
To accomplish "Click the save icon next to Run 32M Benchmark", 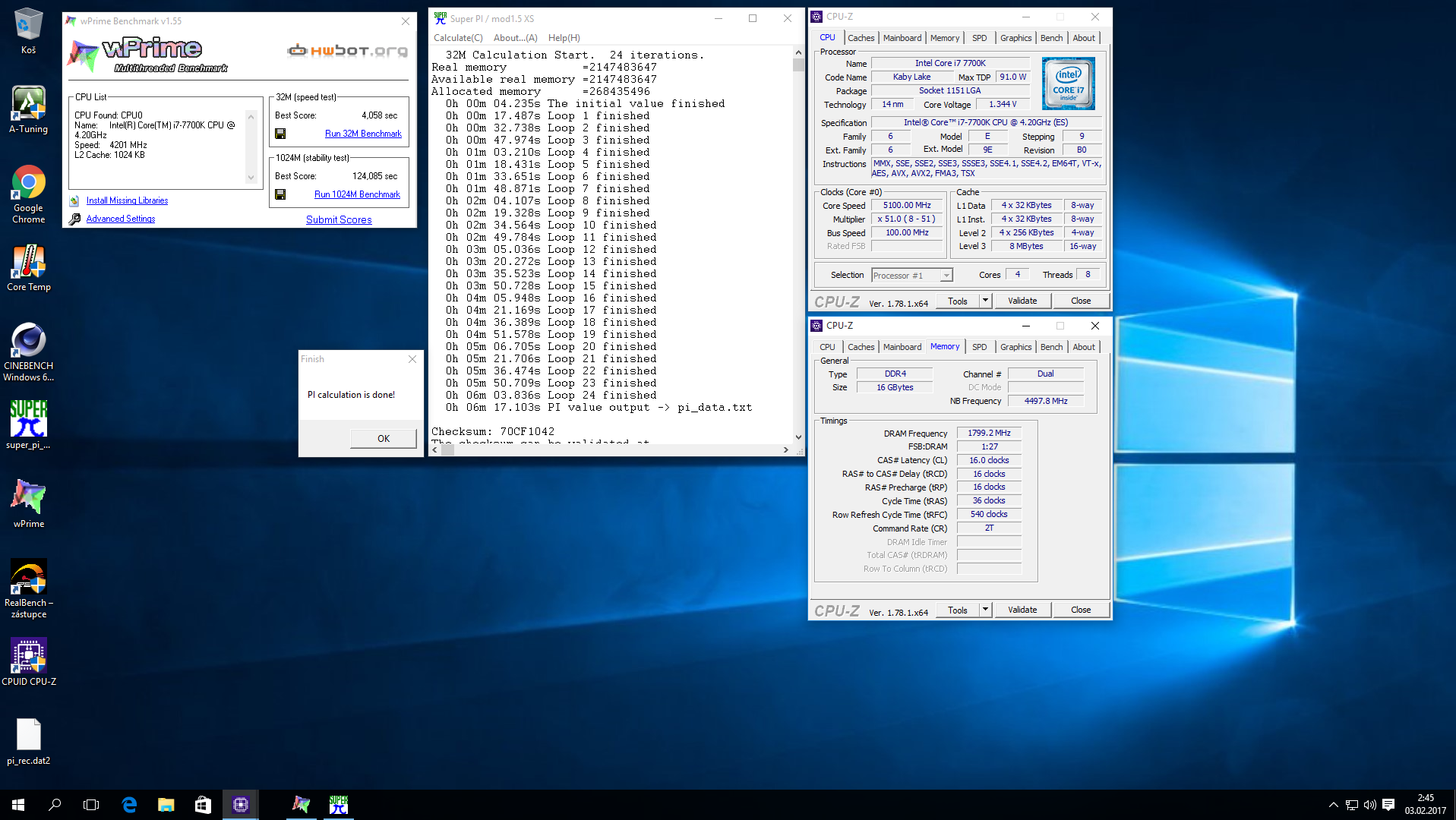I will click(x=280, y=134).
